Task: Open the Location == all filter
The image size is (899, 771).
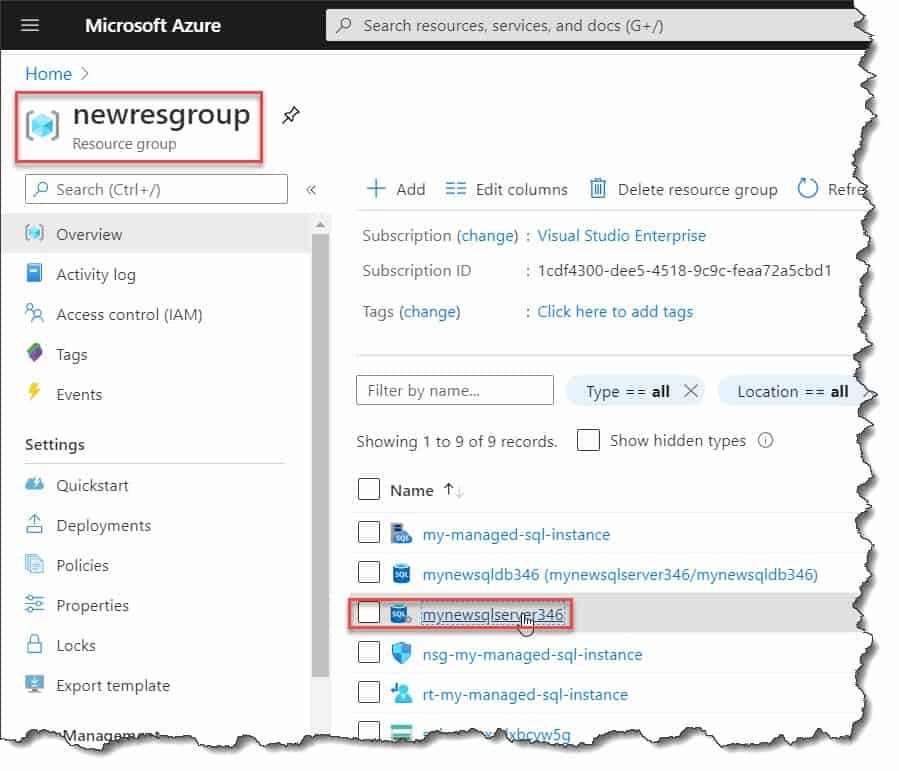Action: pos(792,392)
